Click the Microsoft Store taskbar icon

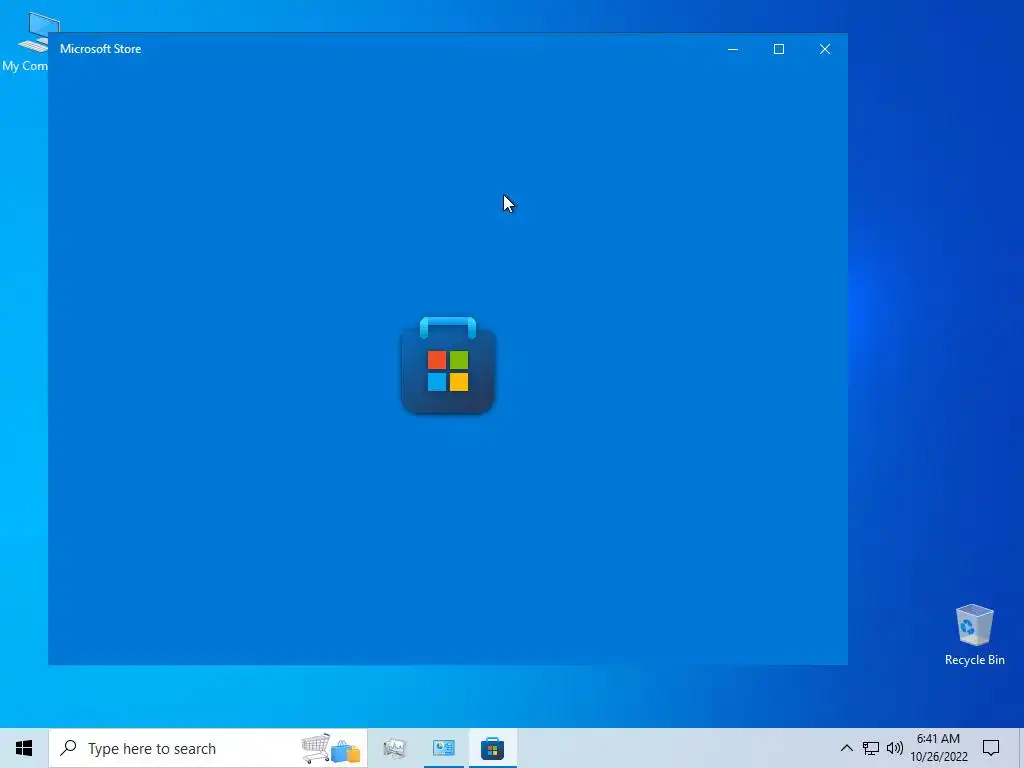492,748
